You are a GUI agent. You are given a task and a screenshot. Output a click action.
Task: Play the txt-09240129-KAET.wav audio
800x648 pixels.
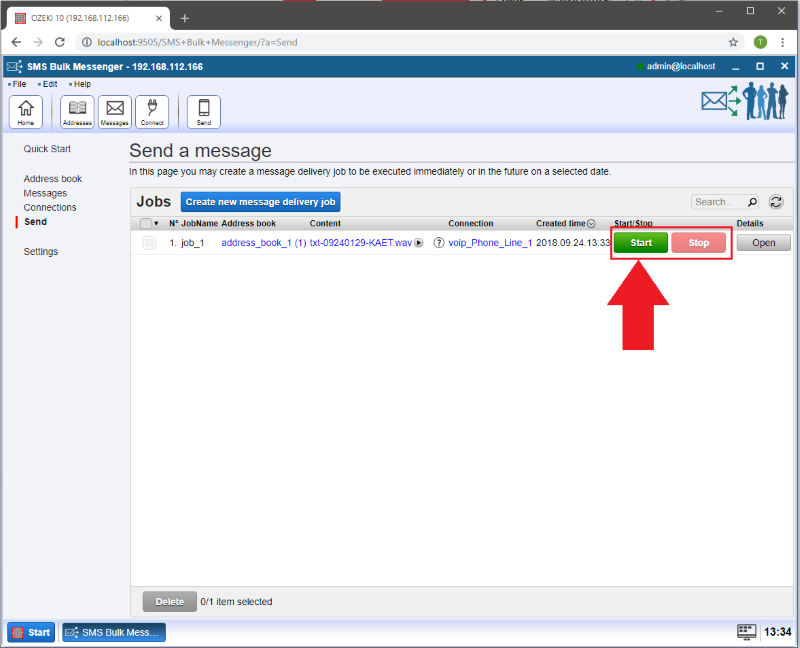pyautogui.click(x=419, y=243)
